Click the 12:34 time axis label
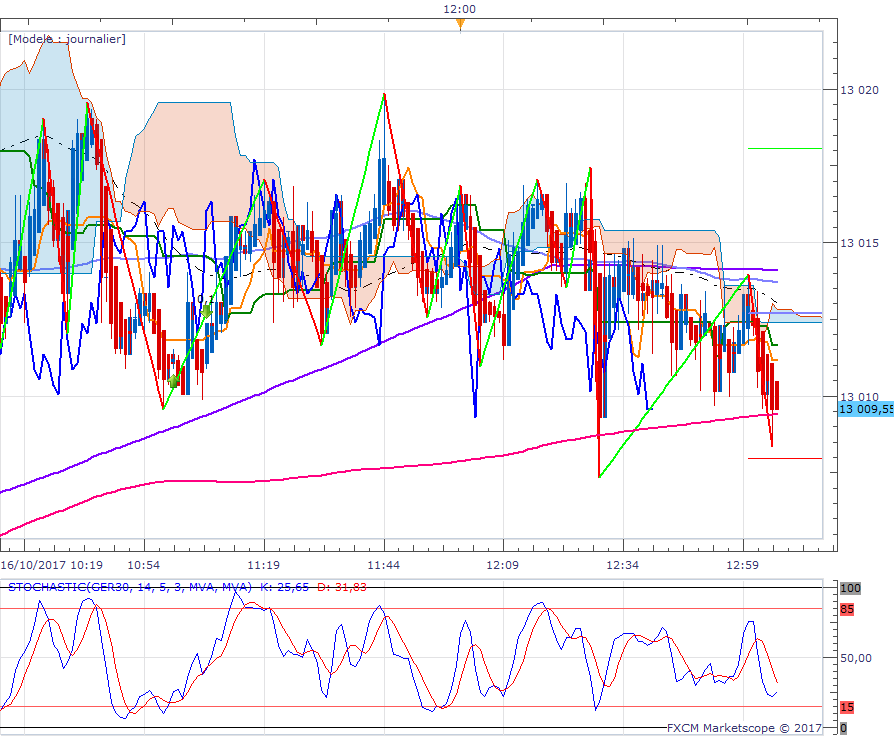 [623, 565]
